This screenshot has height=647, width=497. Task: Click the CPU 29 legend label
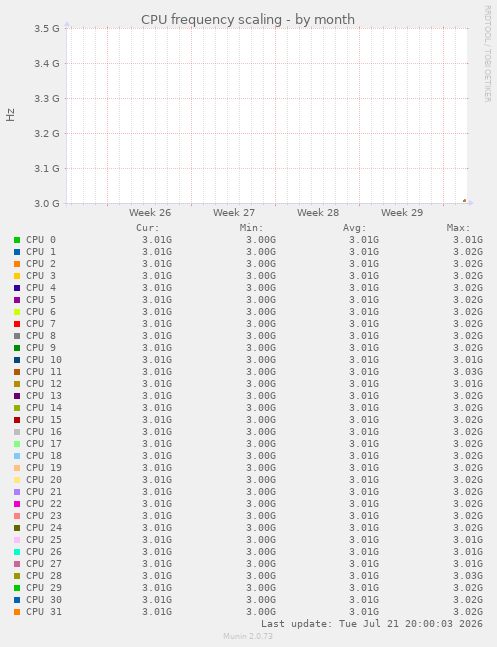(44, 588)
